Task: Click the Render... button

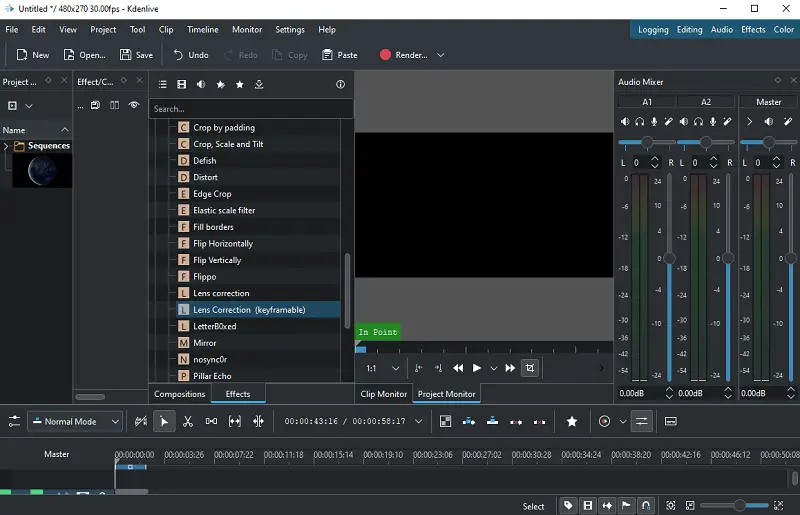Action: (404, 55)
